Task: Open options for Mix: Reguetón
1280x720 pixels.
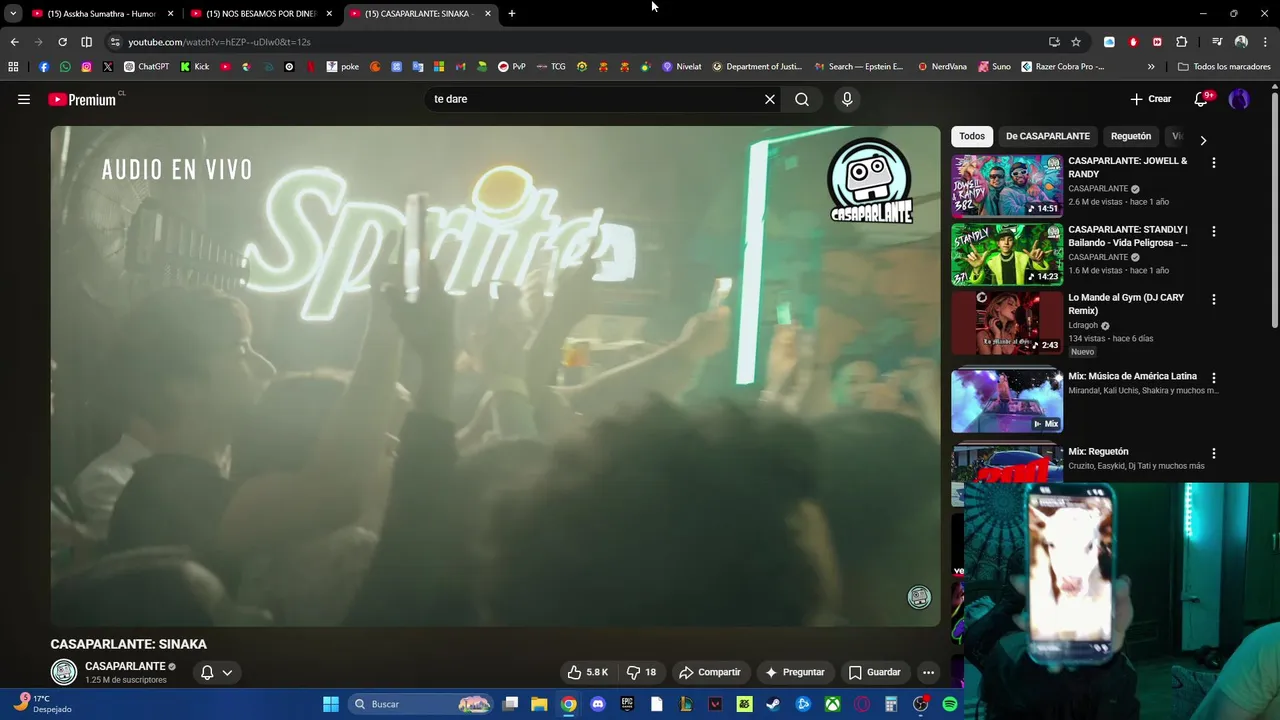Action: coord(1214,453)
